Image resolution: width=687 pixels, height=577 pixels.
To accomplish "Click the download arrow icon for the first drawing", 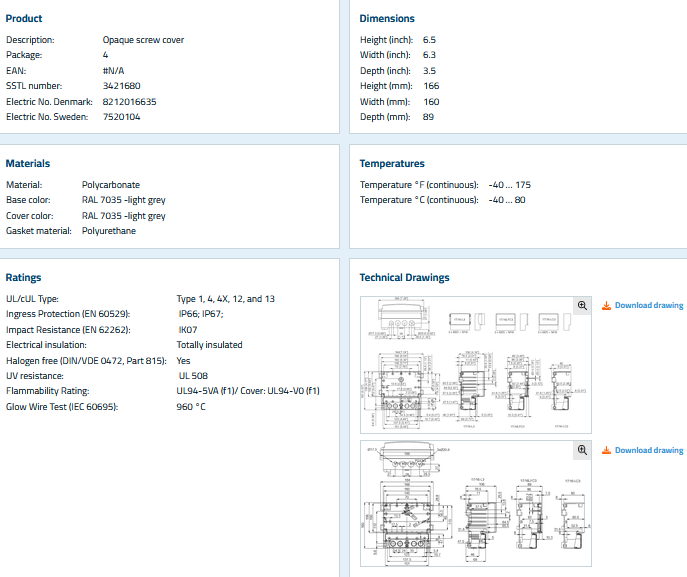I will point(606,305).
